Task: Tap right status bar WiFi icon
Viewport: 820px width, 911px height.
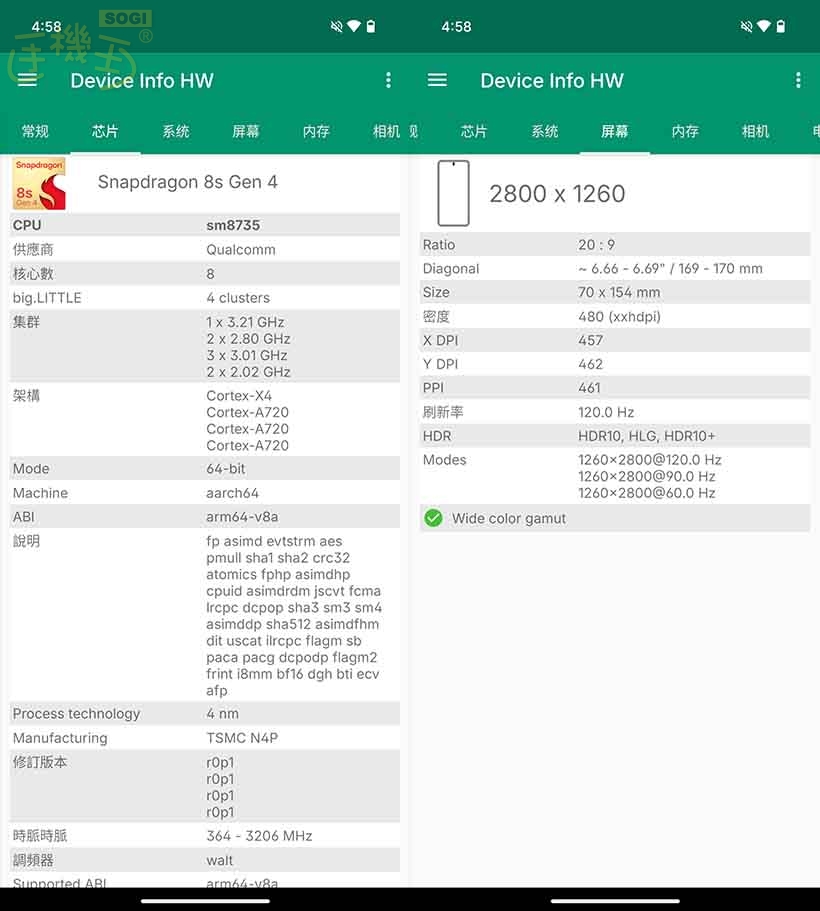Action: tap(764, 26)
